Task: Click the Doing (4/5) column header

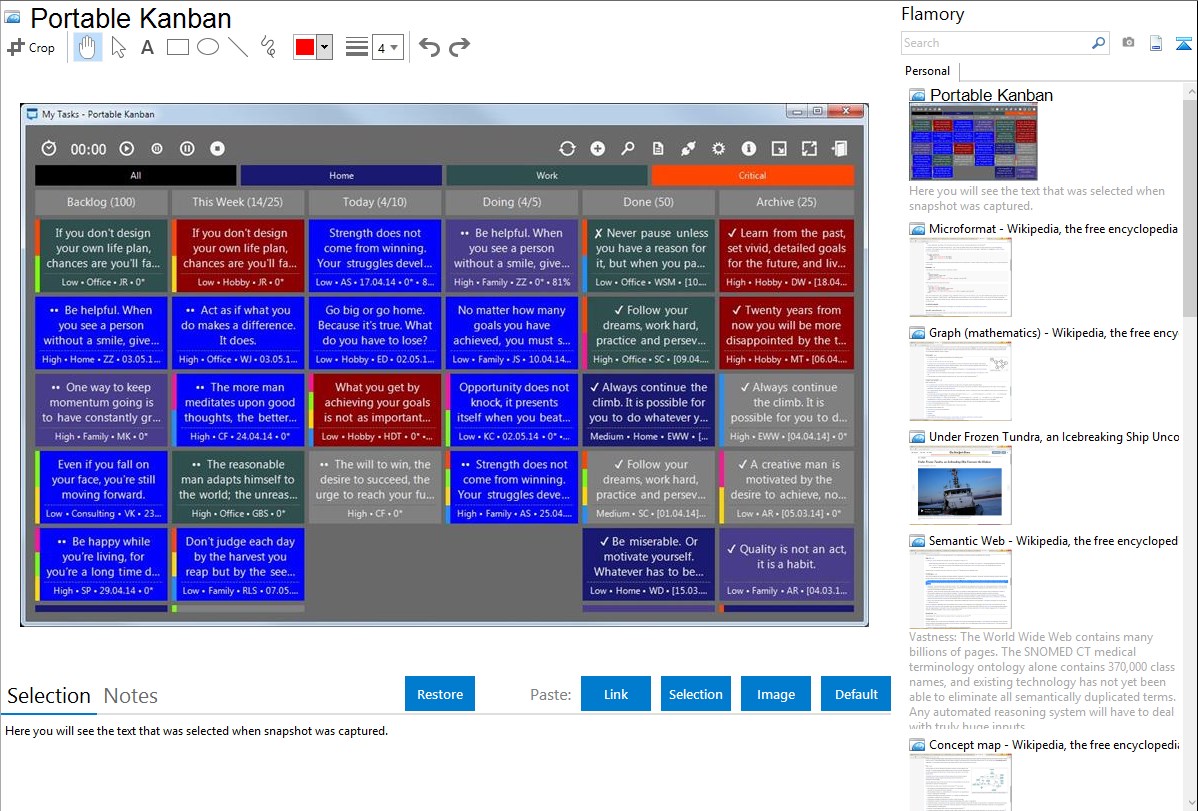Action: pyautogui.click(x=512, y=202)
